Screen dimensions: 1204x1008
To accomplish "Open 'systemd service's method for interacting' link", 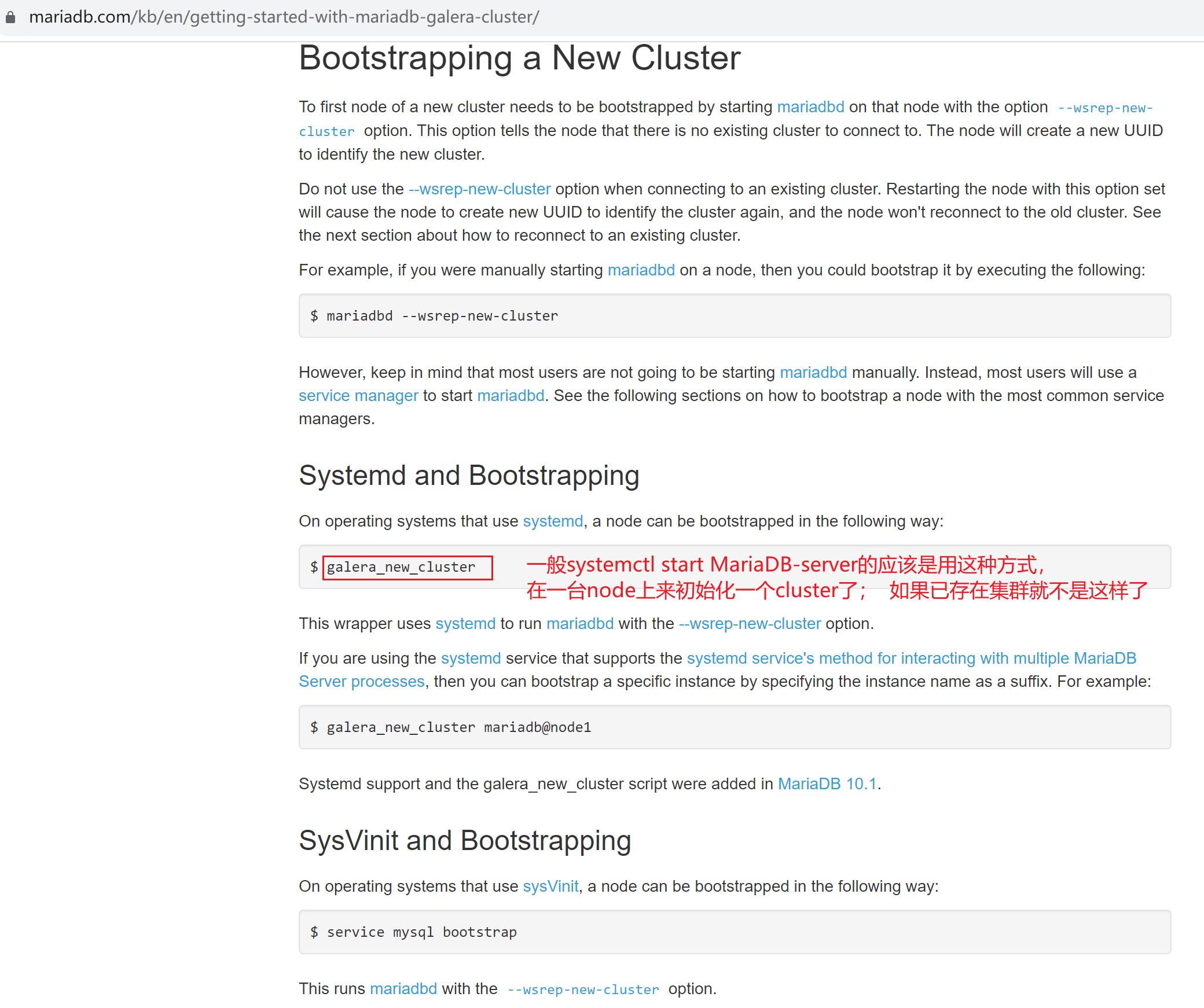I will [911, 658].
